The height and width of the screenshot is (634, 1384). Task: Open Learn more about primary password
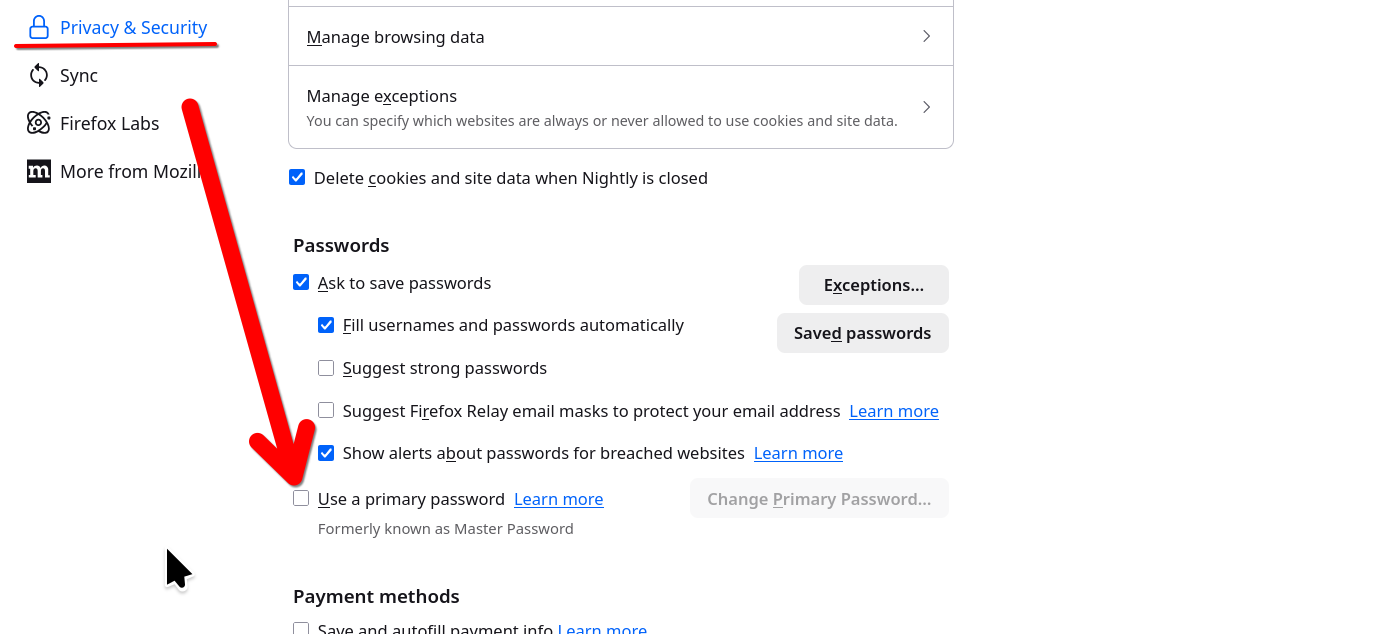pyautogui.click(x=558, y=500)
